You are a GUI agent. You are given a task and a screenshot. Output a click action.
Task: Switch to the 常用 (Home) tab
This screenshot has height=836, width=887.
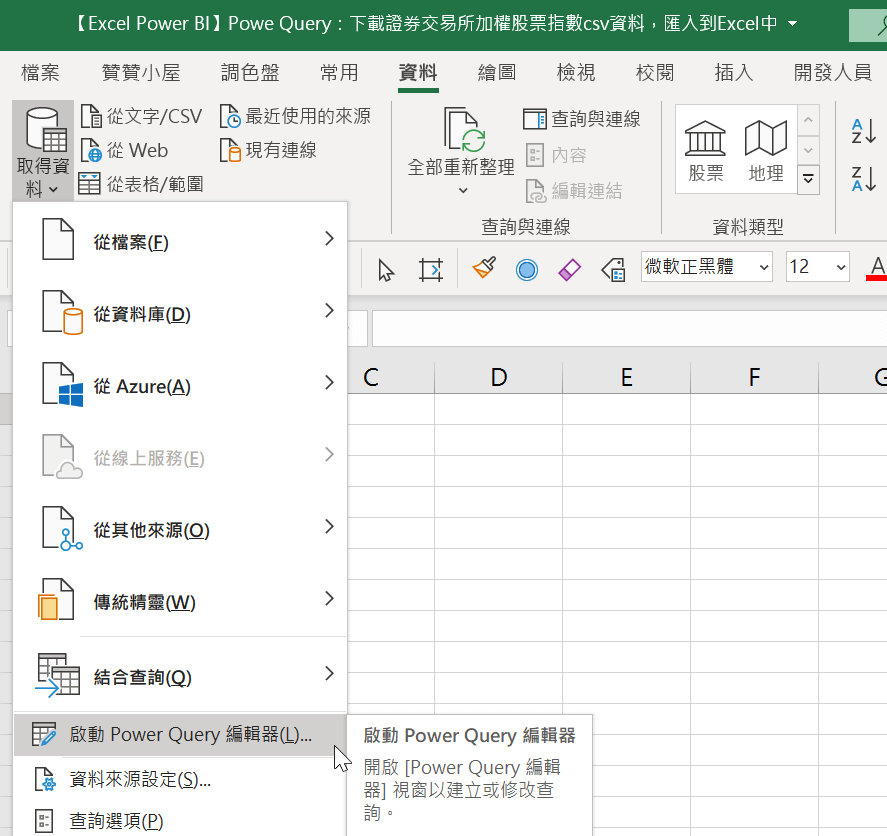click(339, 72)
